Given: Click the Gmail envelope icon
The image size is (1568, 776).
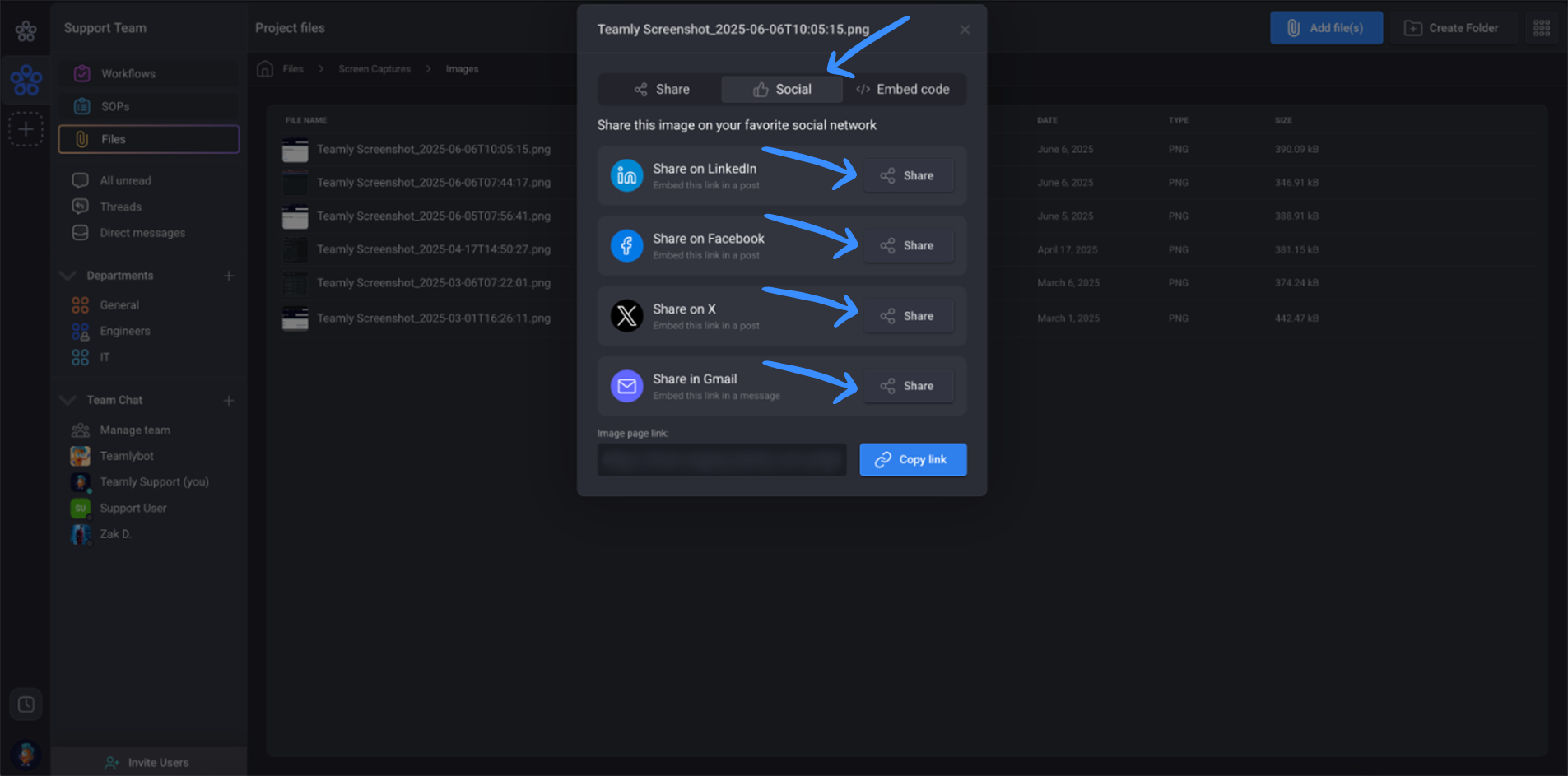Looking at the screenshot, I should [x=626, y=386].
